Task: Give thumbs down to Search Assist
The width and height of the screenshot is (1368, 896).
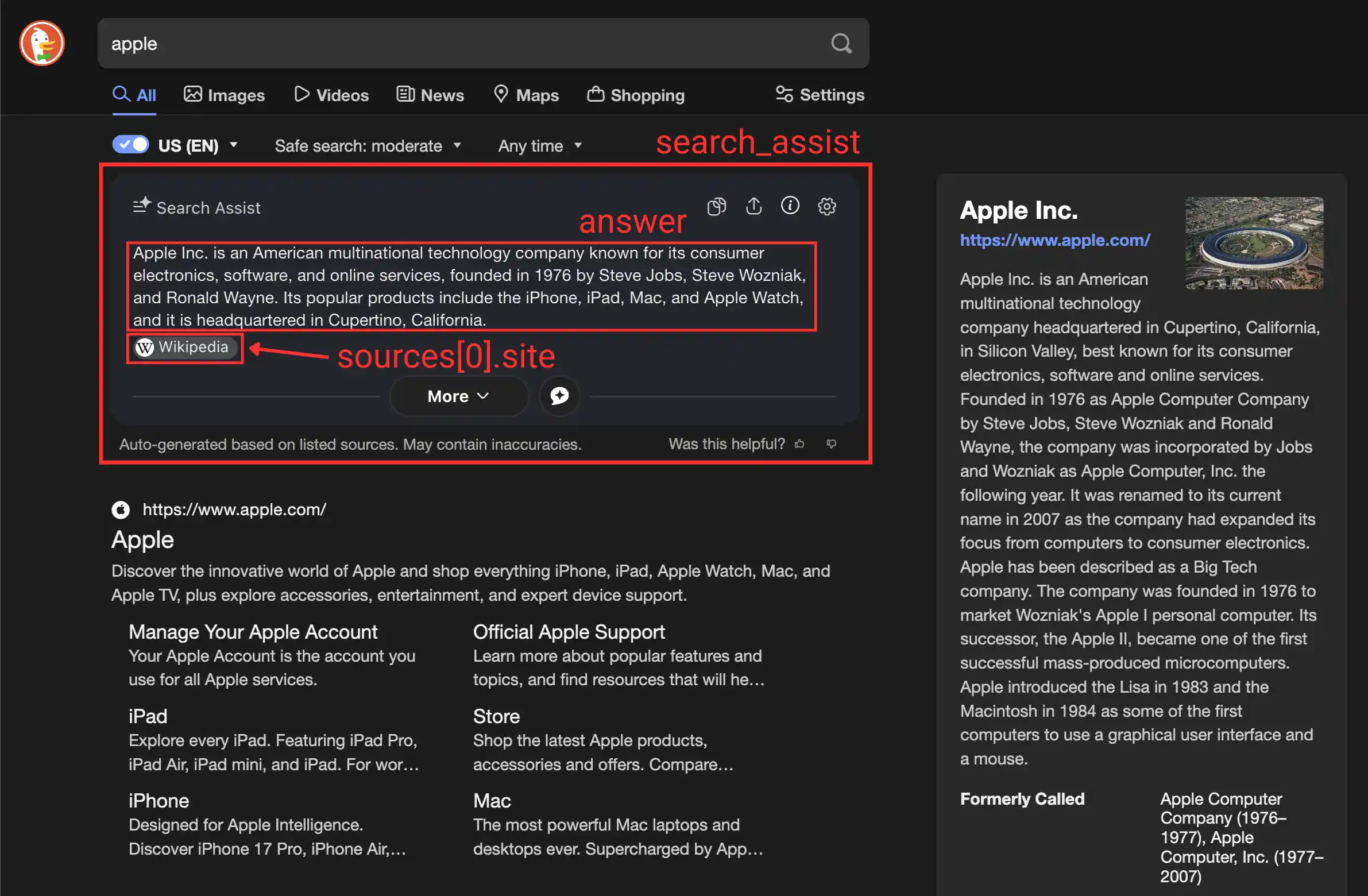Action: tap(831, 443)
